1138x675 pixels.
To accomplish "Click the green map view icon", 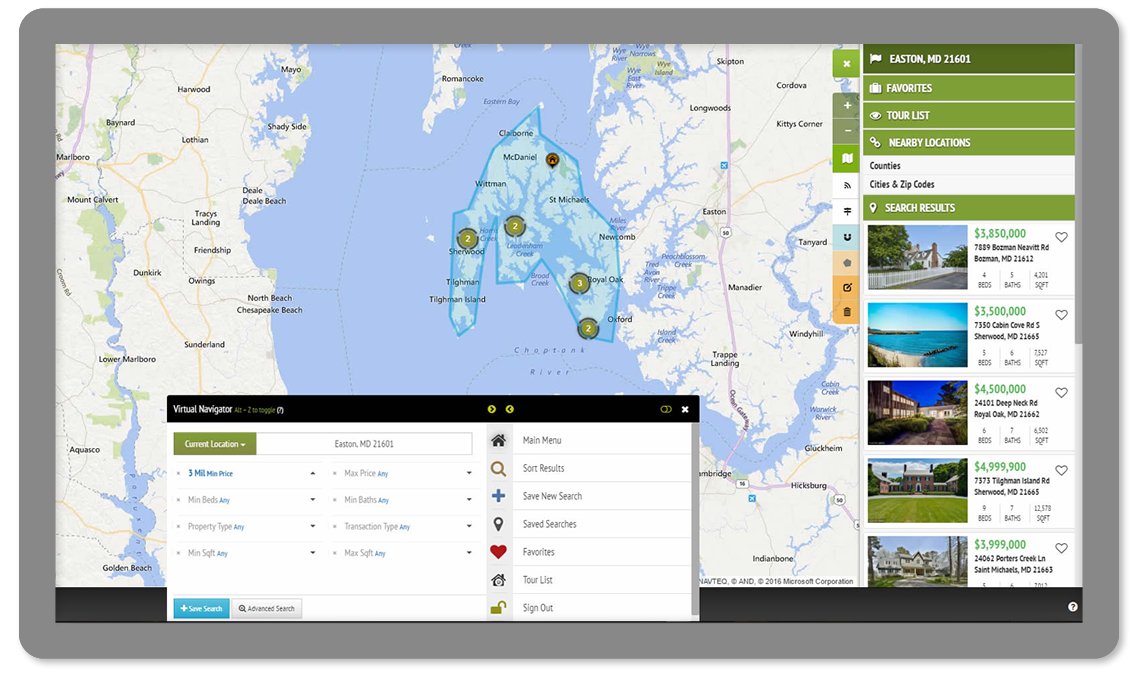I will coord(846,158).
